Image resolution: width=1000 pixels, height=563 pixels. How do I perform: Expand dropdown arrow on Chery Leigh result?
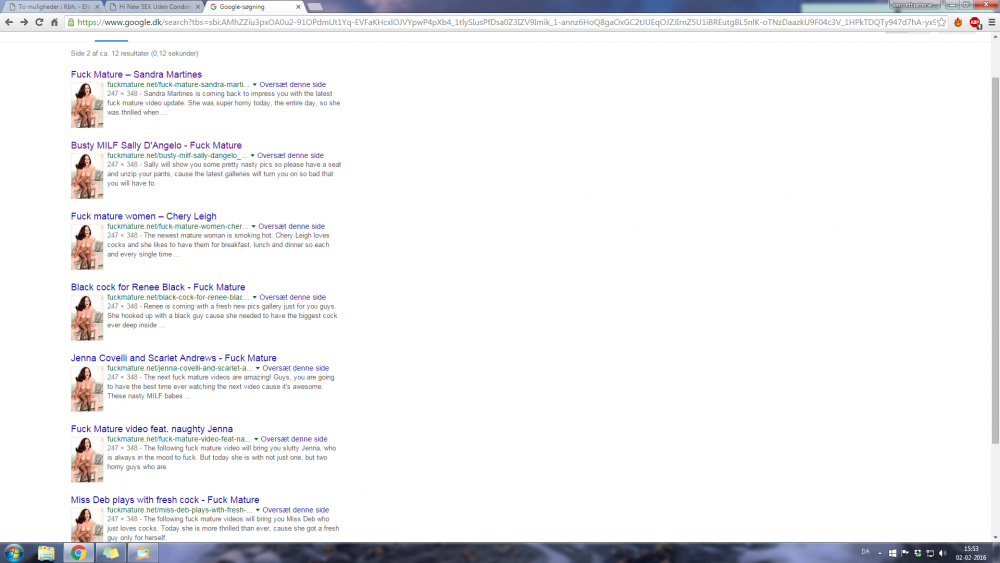[253, 226]
